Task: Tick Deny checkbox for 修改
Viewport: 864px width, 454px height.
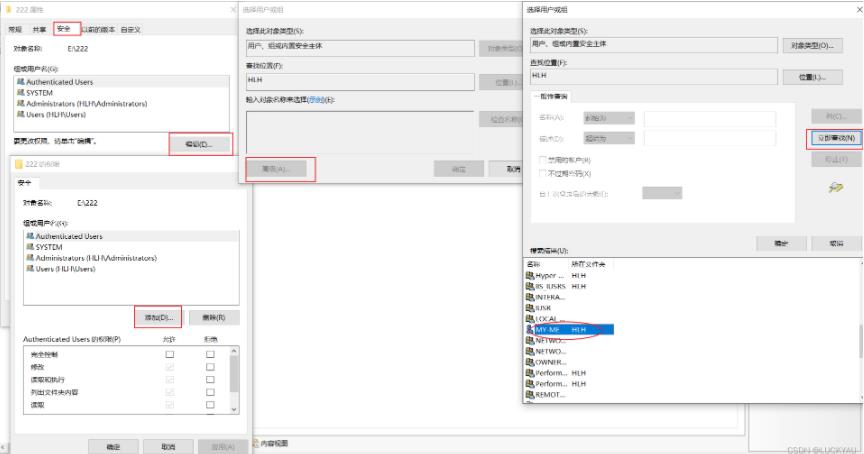Action: (210, 367)
